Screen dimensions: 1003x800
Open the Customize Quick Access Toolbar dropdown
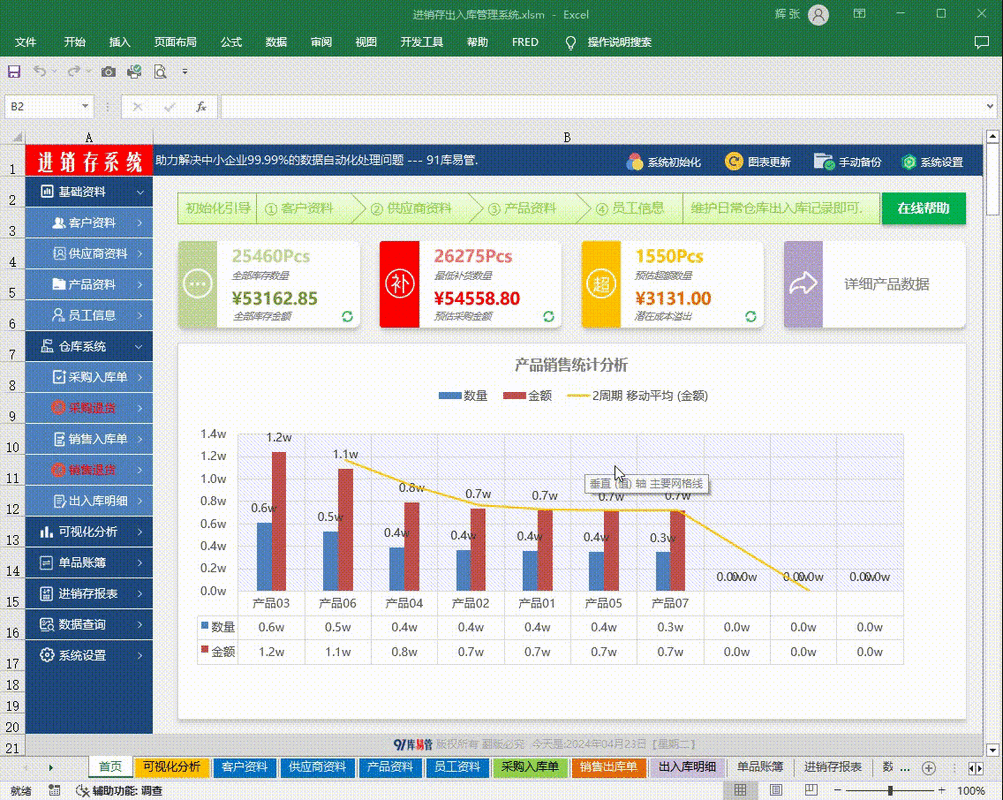185,72
